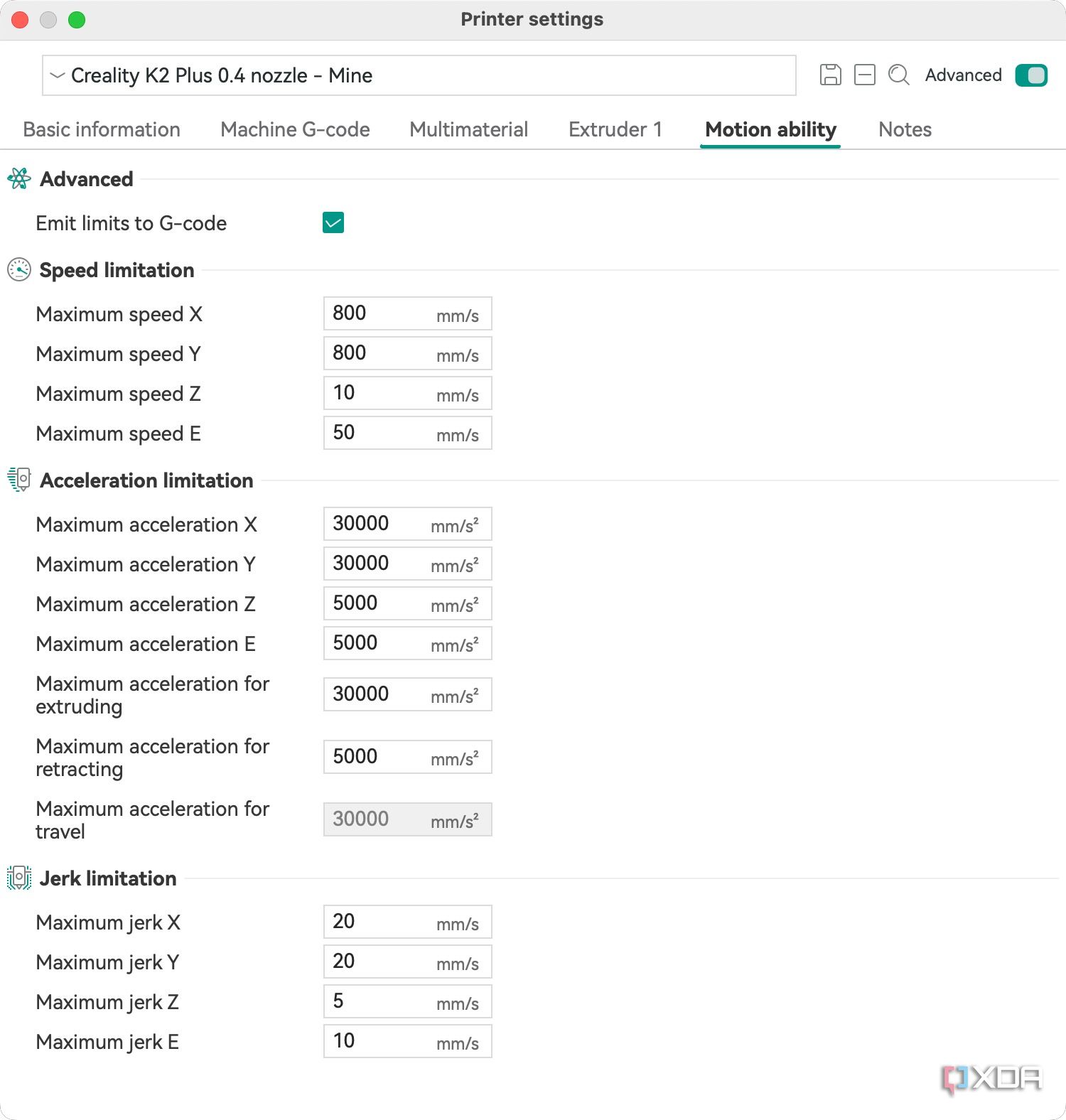Click the Maximum speed X field
This screenshot has width=1066, height=1120.
coord(407,313)
